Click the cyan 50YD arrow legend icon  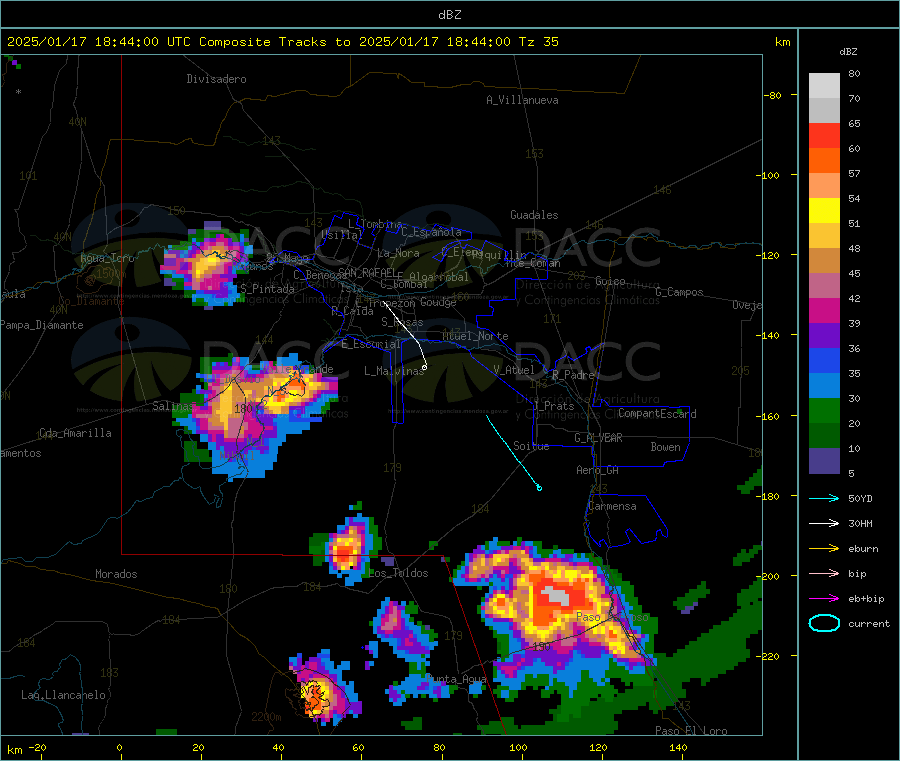pos(824,498)
